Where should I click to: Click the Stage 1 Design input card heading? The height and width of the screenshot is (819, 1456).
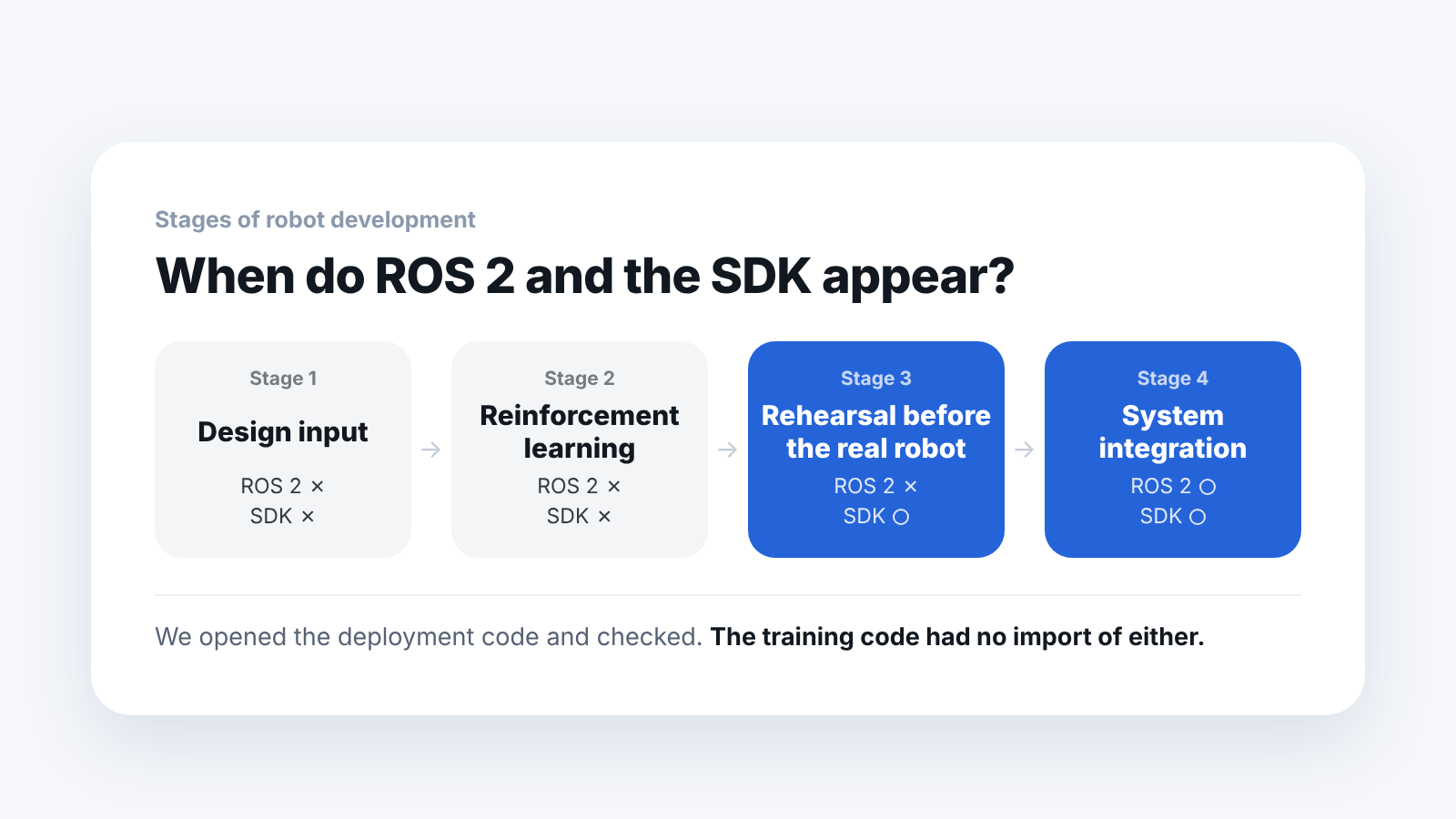pos(283,431)
